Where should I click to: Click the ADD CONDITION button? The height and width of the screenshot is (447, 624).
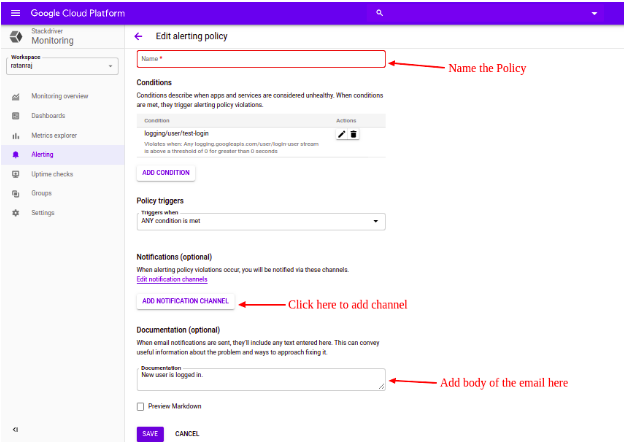pos(166,173)
